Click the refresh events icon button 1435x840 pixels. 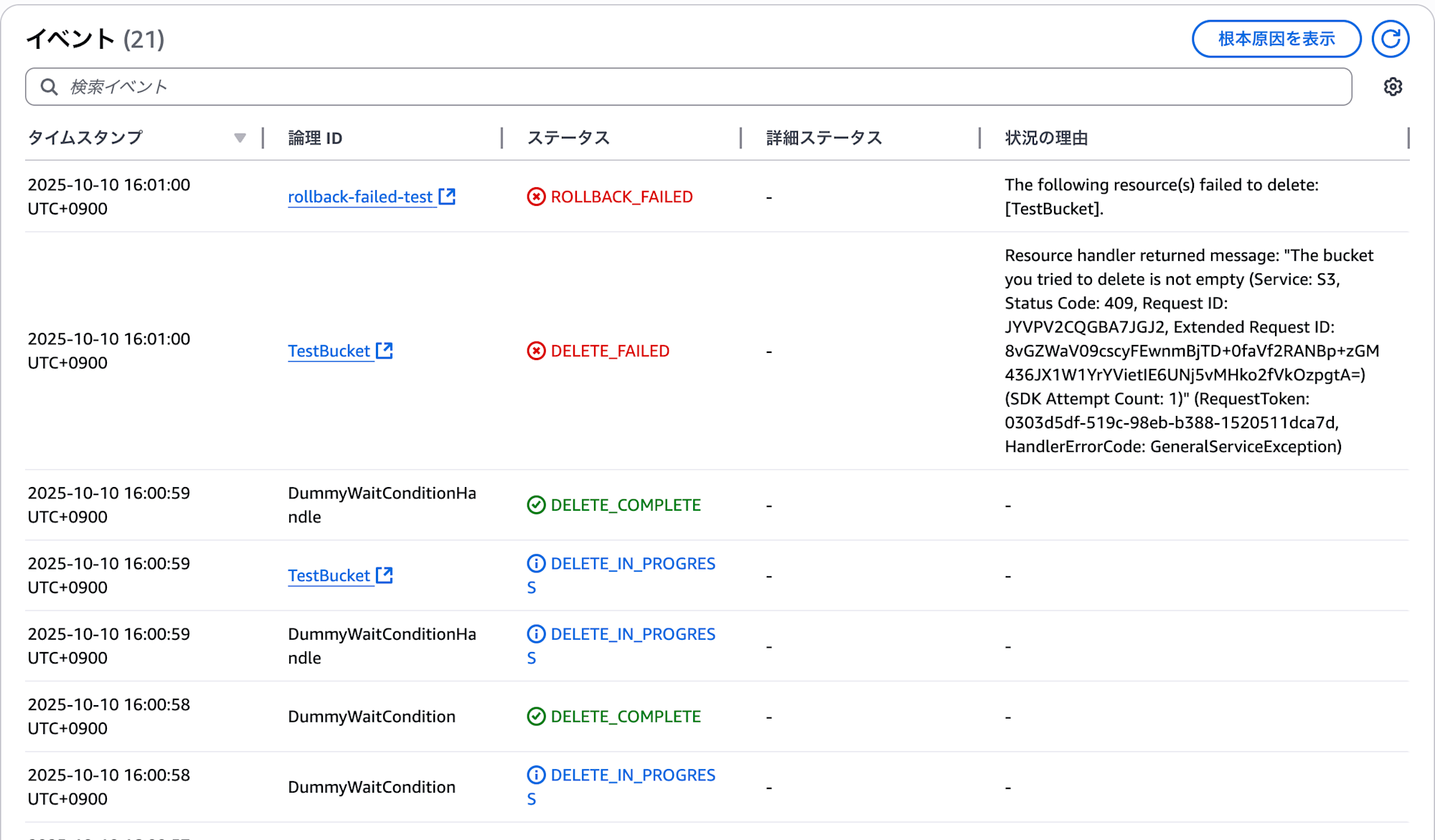(1390, 39)
